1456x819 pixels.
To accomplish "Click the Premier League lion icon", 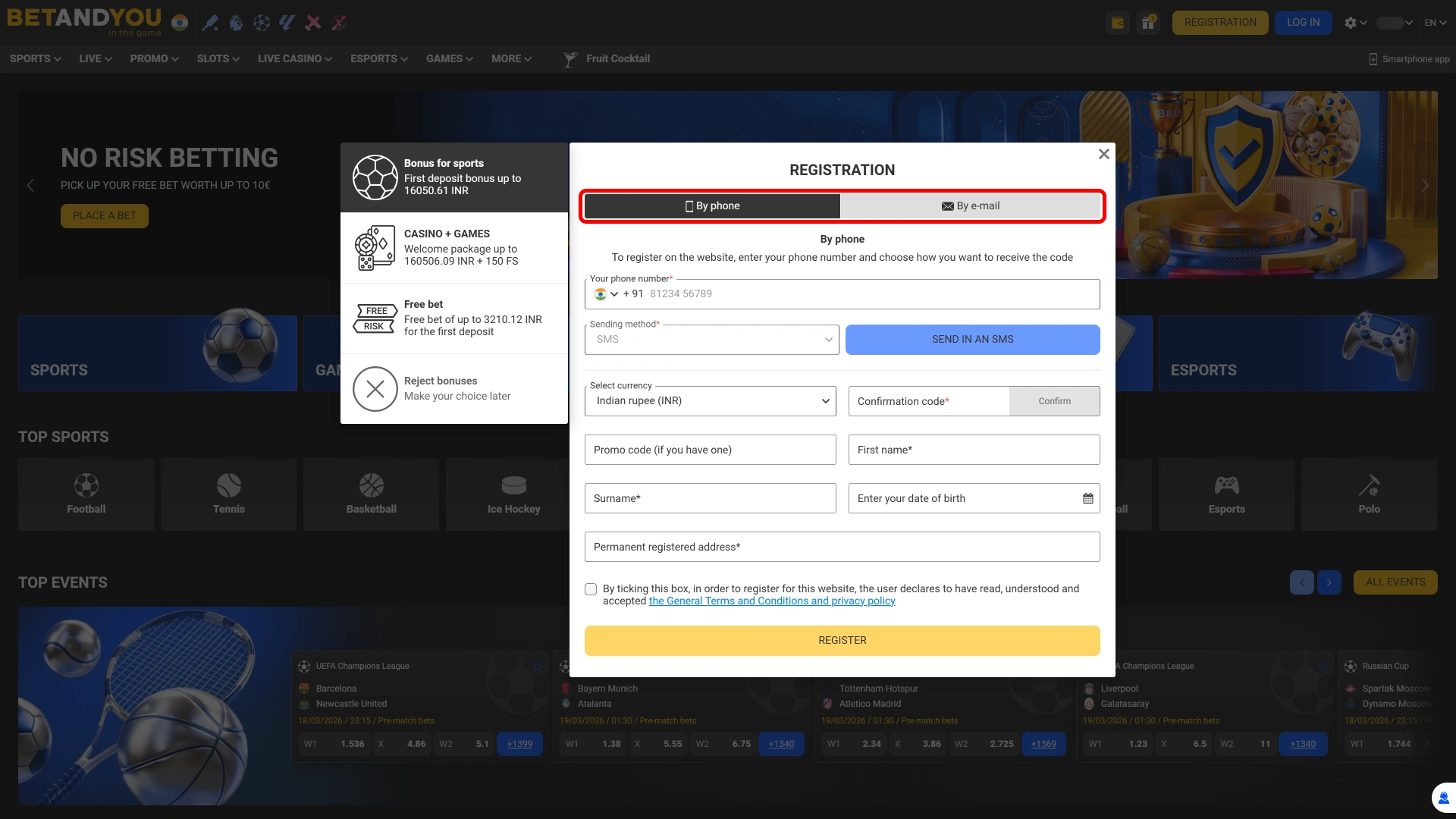I will coord(236,23).
